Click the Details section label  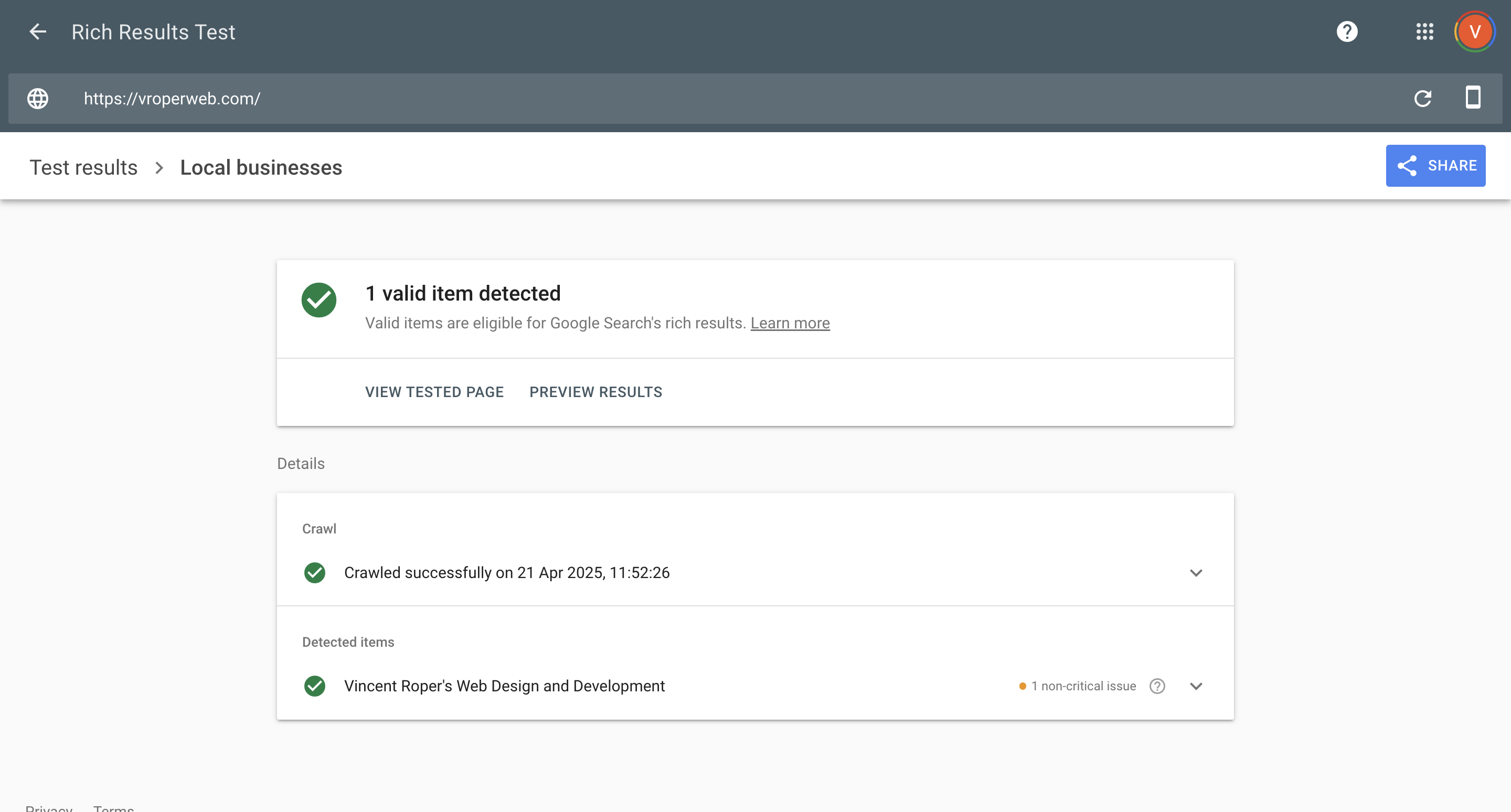[x=301, y=464]
